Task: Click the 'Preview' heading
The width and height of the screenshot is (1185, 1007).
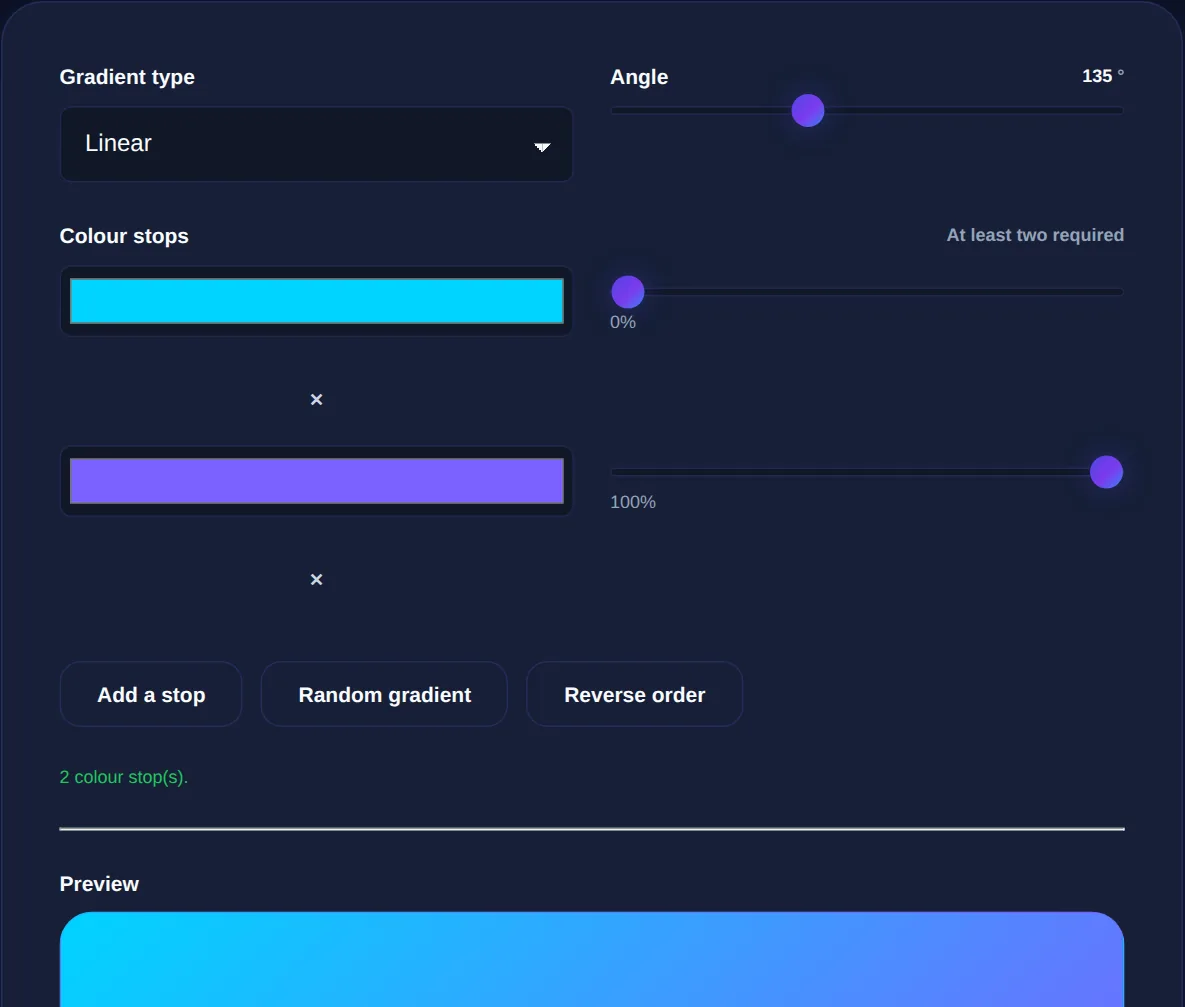Action: click(x=99, y=884)
